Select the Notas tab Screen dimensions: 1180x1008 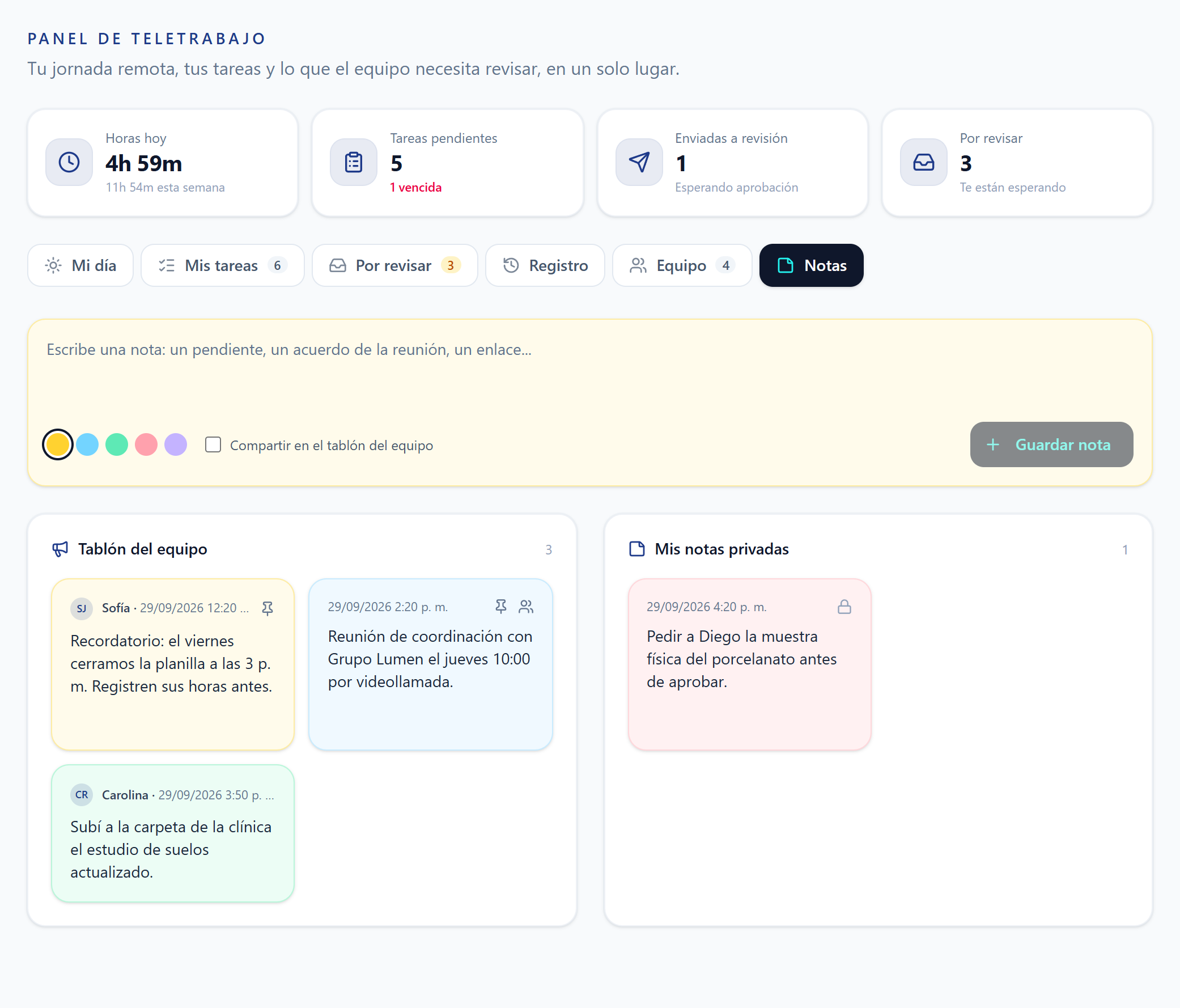[x=812, y=265]
